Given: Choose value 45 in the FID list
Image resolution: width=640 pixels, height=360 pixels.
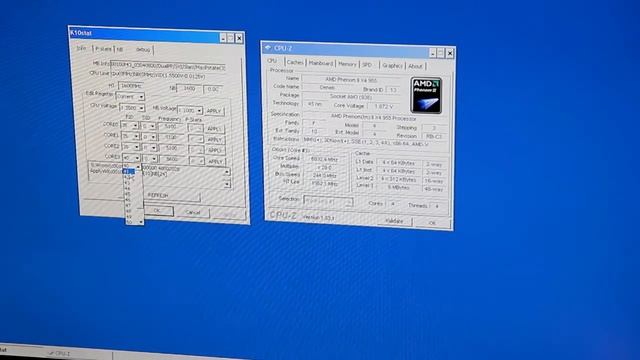Looking at the screenshot, I should pyautogui.click(x=130, y=194).
